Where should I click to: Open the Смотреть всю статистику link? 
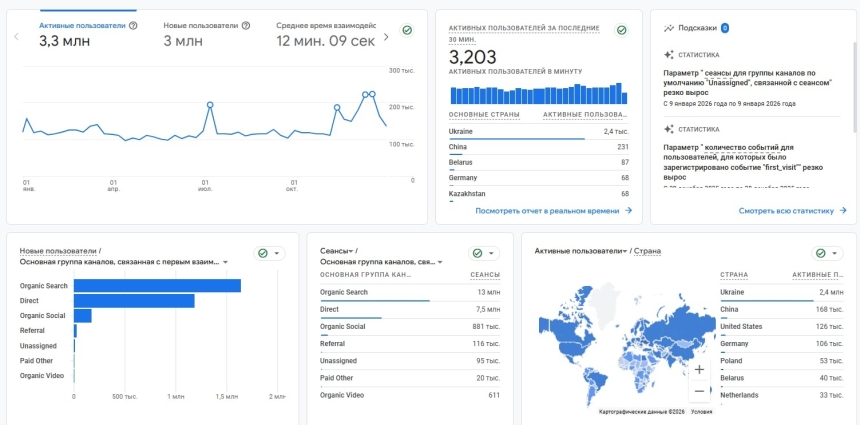click(792, 211)
